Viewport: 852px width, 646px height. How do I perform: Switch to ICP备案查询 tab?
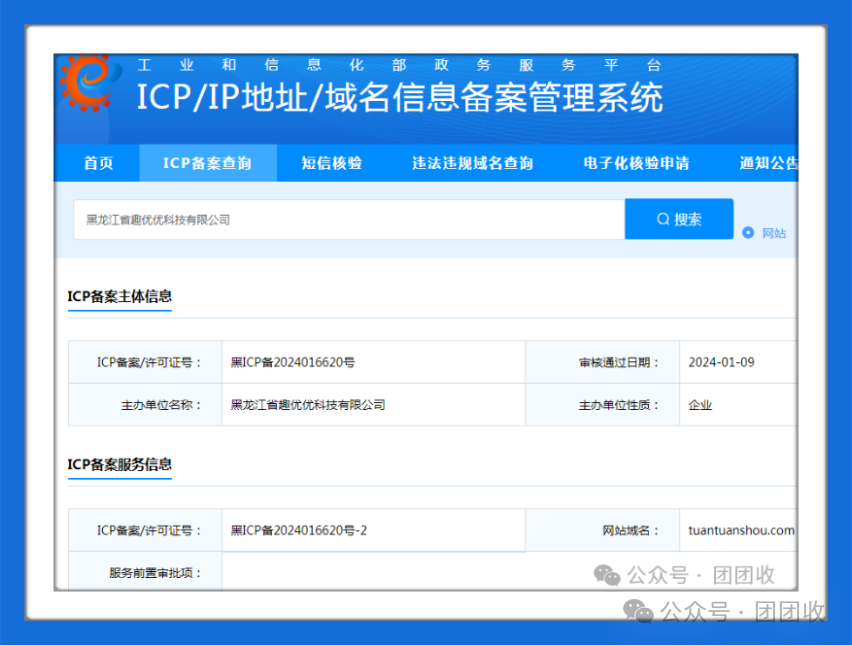208,163
